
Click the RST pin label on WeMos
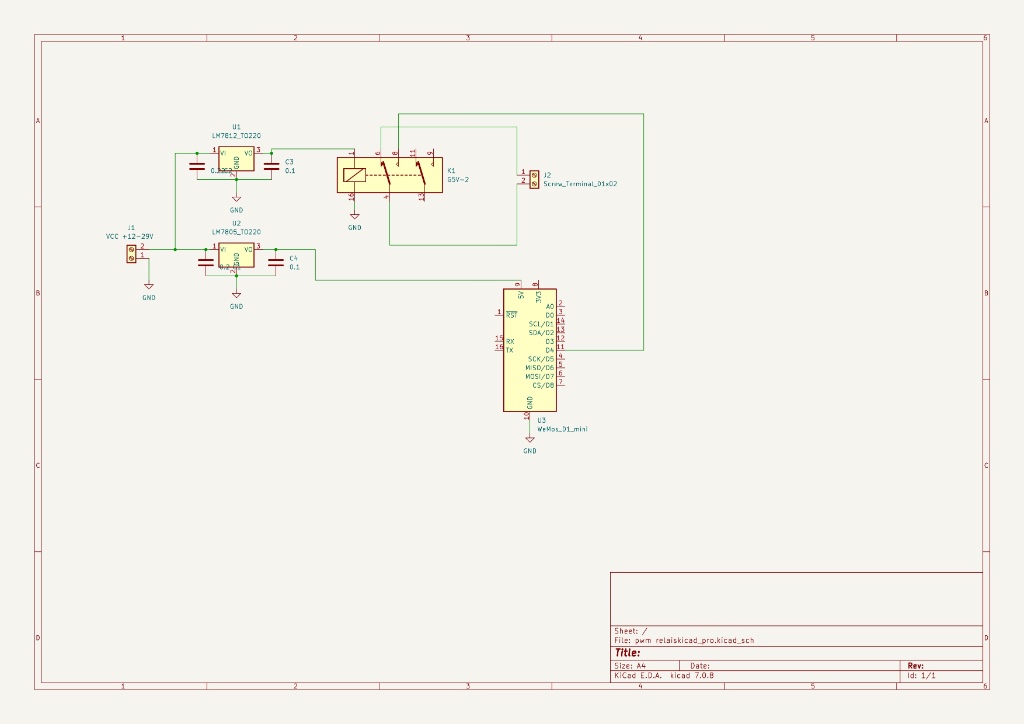point(511,315)
